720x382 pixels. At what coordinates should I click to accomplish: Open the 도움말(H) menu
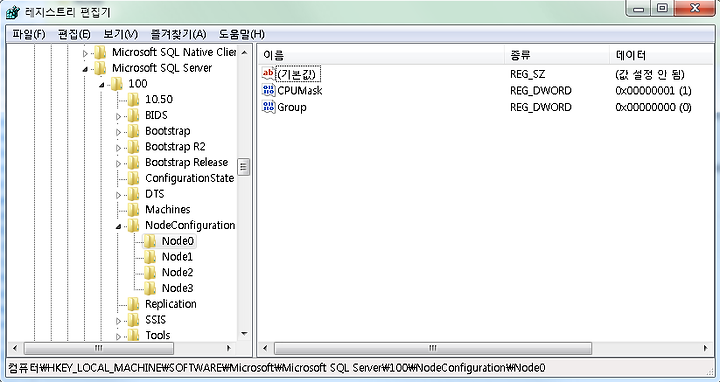pyautogui.click(x=242, y=34)
